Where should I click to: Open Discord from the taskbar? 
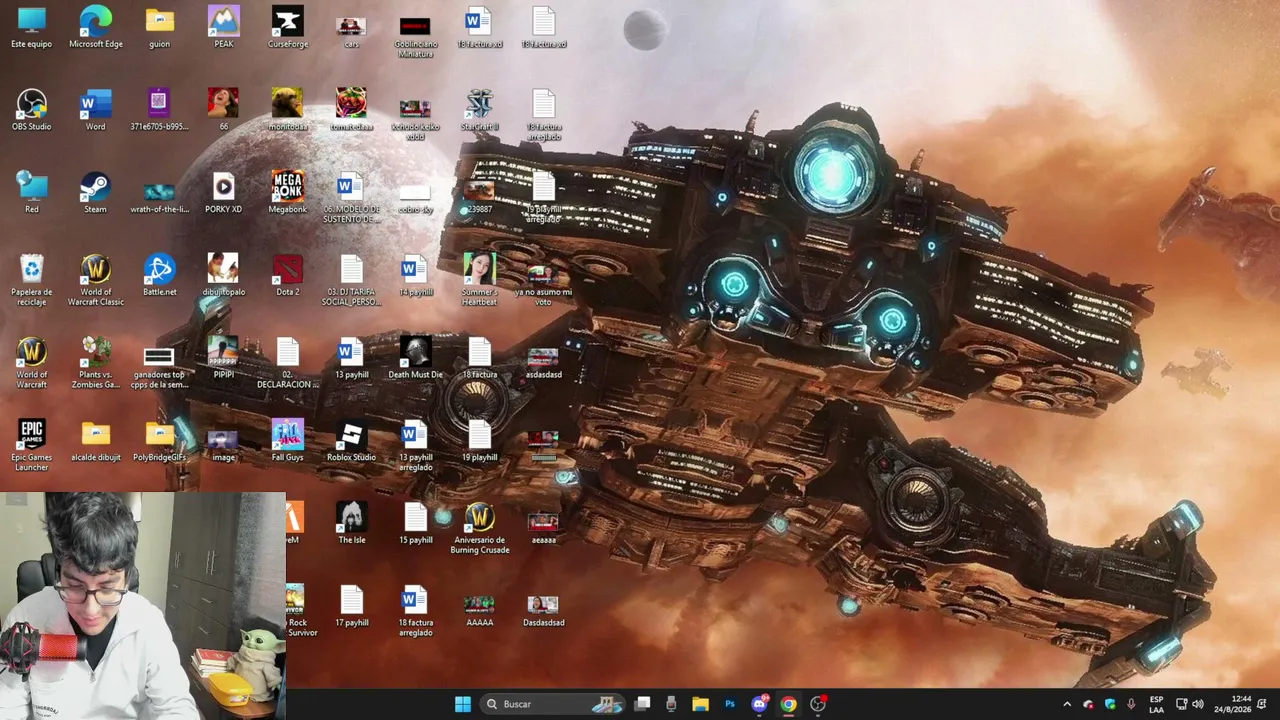tap(759, 704)
